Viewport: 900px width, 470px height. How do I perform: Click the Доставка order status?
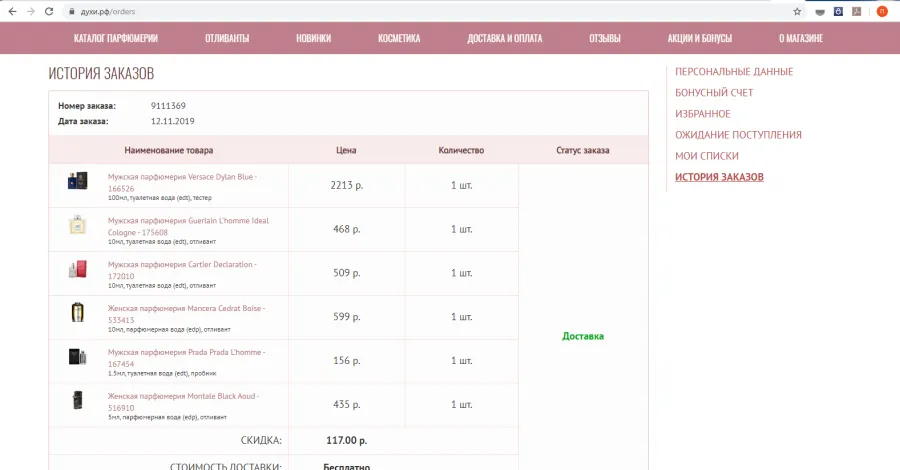coord(583,336)
